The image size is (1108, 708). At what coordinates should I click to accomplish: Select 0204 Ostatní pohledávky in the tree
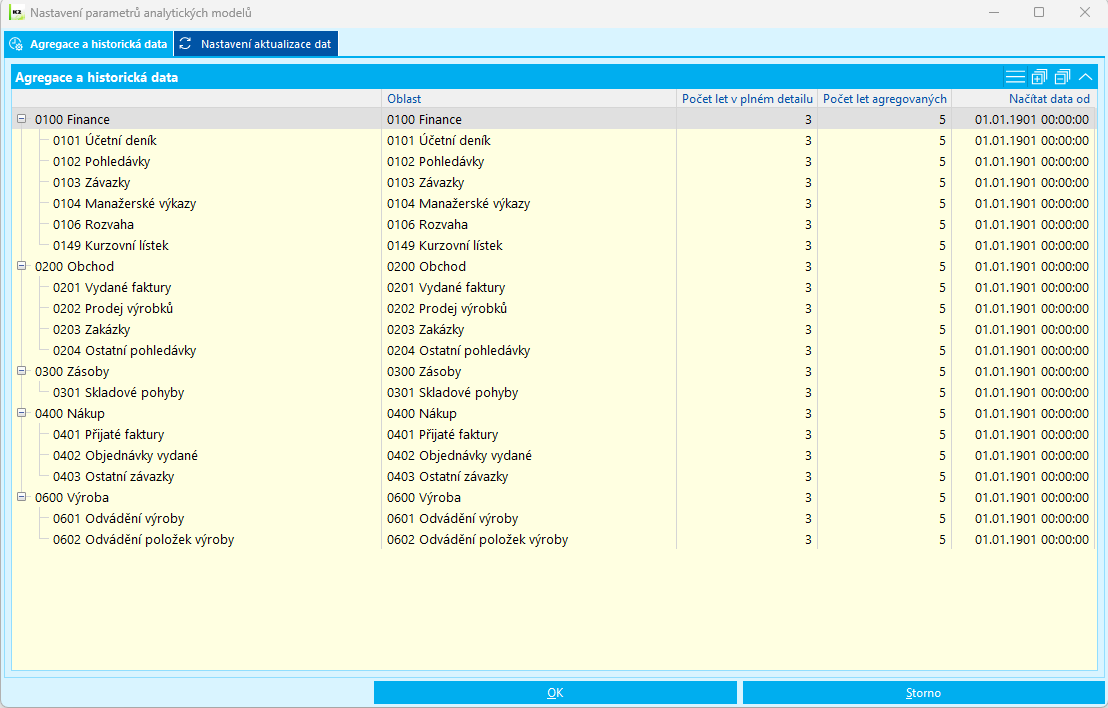124,350
